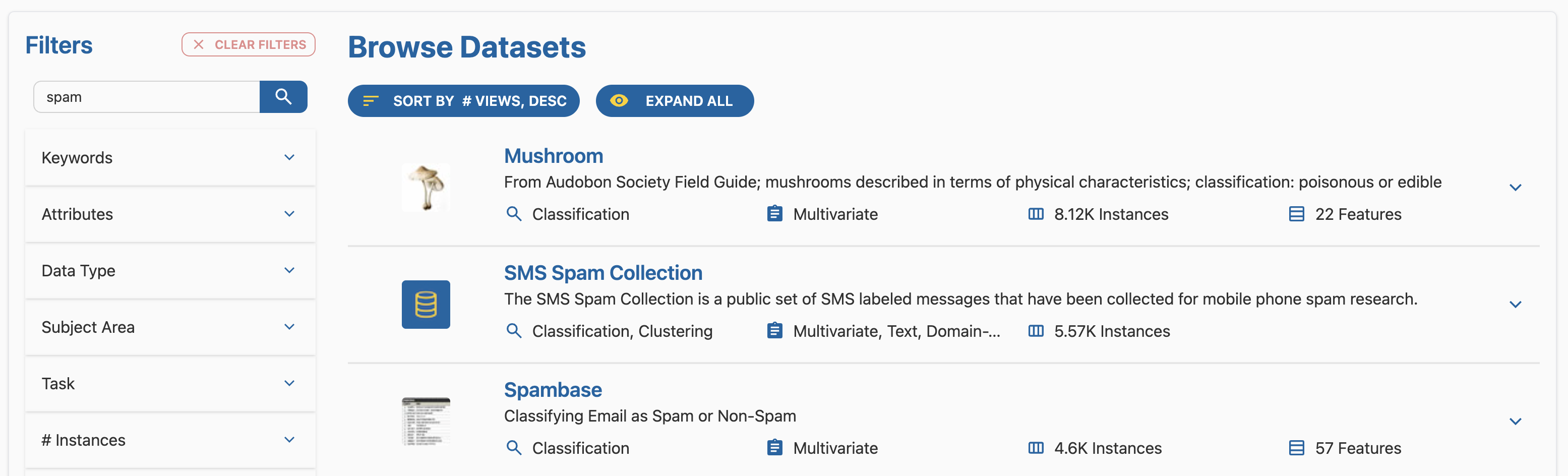Open the Task filter panel
The width and height of the screenshot is (1568, 476).
[x=170, y=384]
